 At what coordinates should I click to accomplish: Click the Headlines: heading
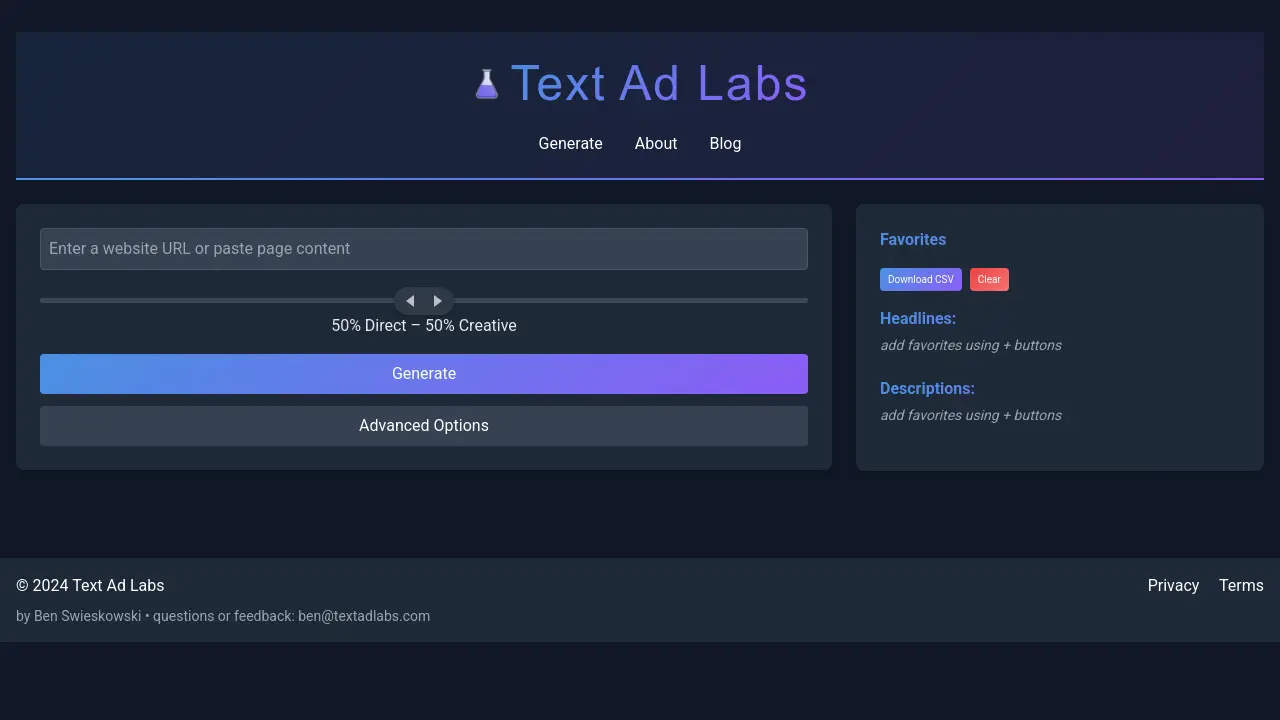[918, 319]
